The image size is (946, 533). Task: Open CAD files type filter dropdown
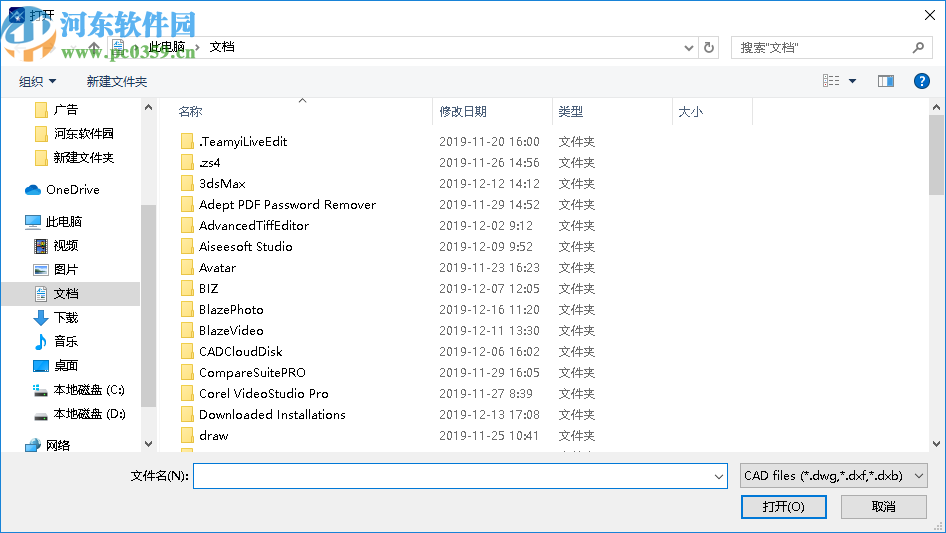click(833, 476)
